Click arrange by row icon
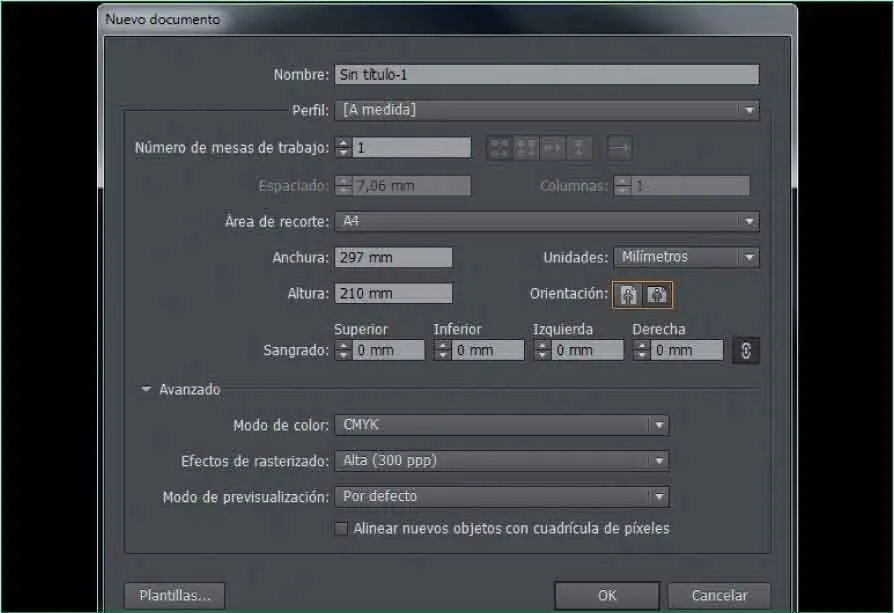 [x=553, y=148]
